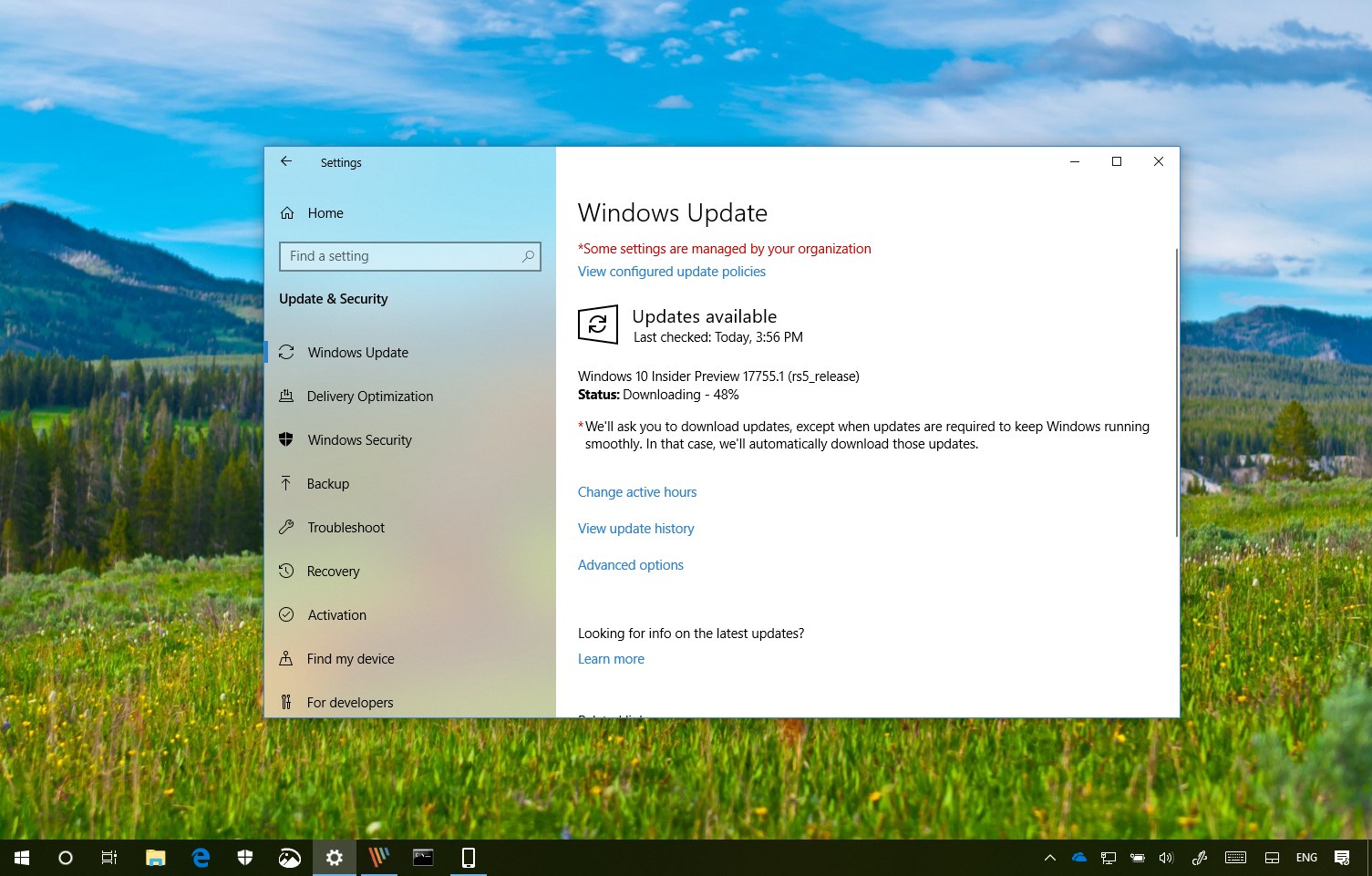The image size is (1372, 876).
Task: Click the Updates available sync icon
Action: (x=597, y=325)
